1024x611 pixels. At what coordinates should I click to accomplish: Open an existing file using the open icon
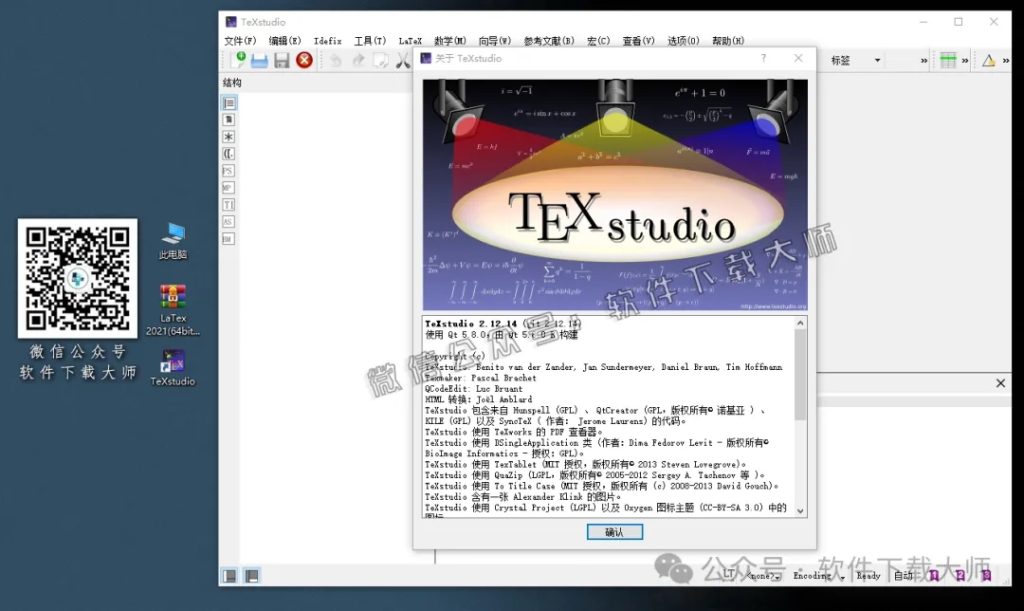coord(259,60)
